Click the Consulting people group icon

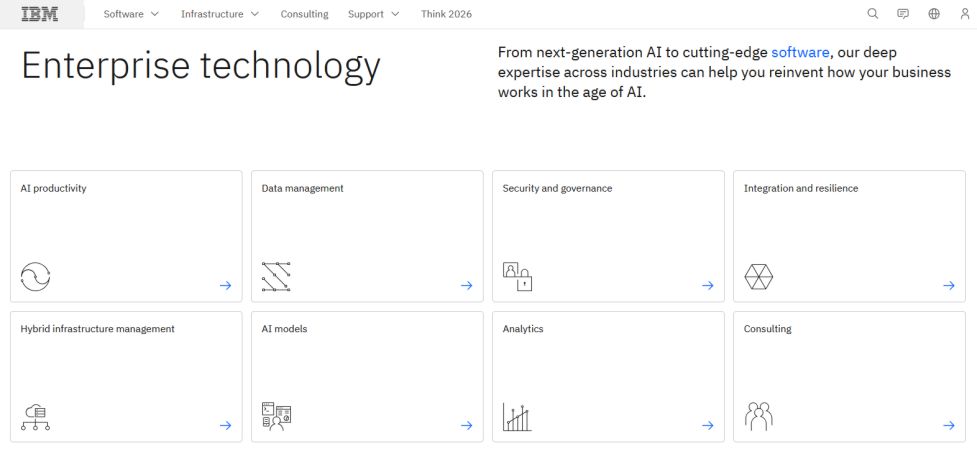coord(759,417)
